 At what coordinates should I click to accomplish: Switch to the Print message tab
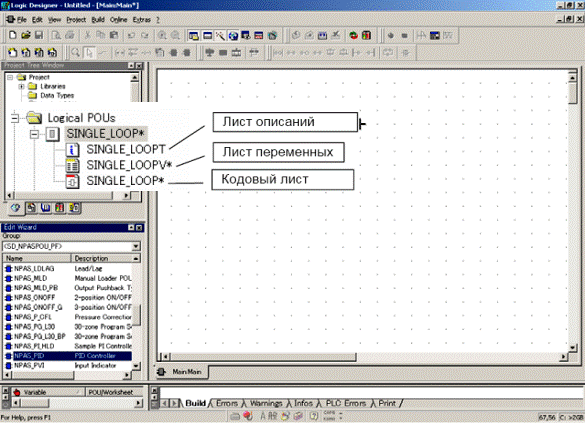tap(387, 403)
